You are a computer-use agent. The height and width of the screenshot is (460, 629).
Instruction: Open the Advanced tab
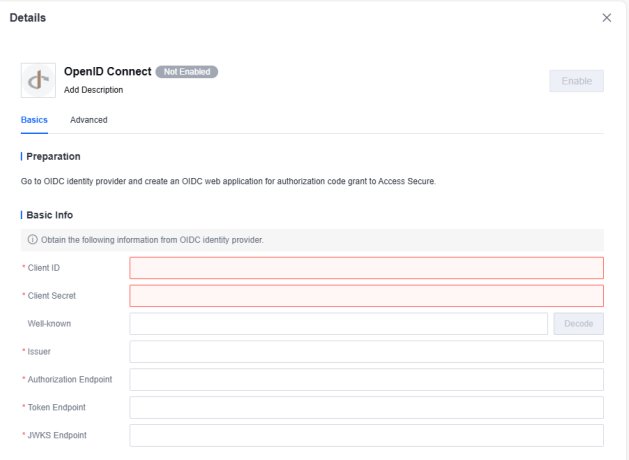[89, 120]
